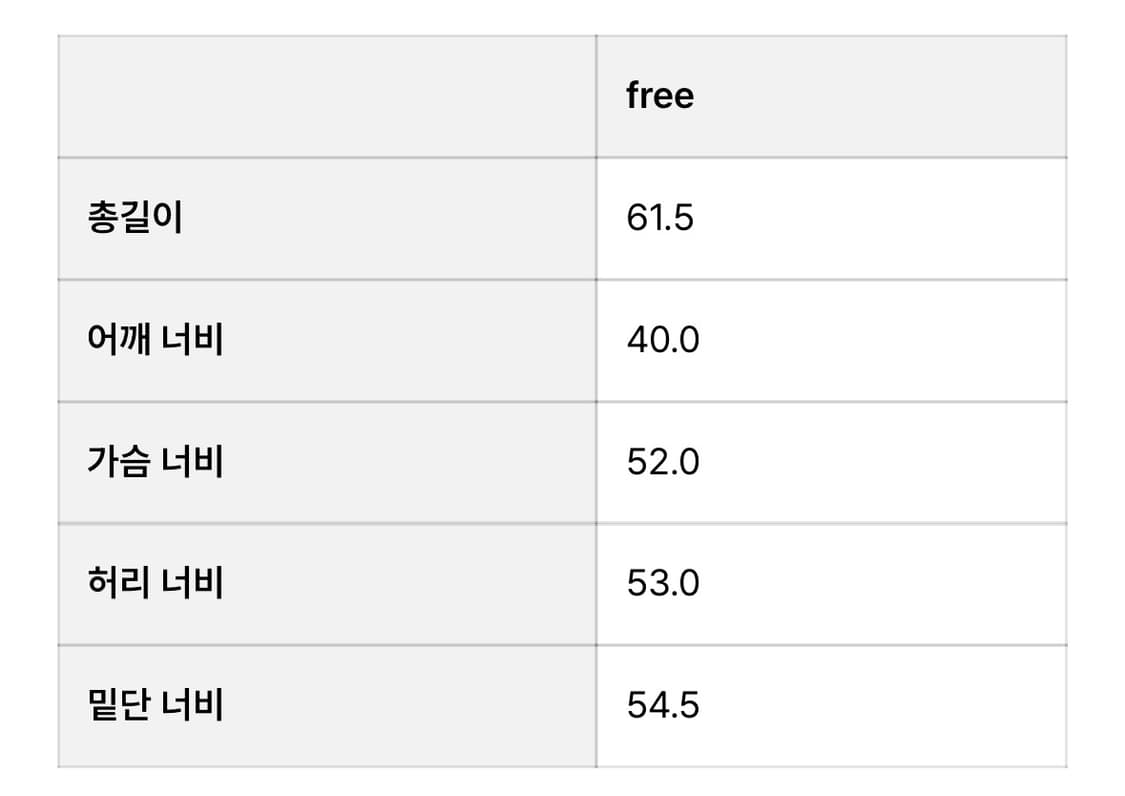This screenshot has width=1125, height=796.
Task: Click 너비 in the 가슴 너비 label
Action: tap(192, 462)
